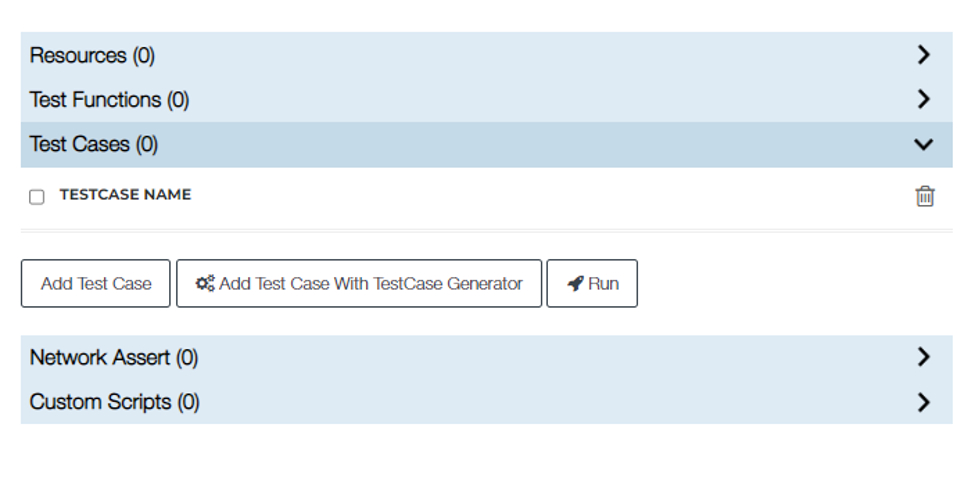Open the Custom Scripts (0) section
Screen dimensions: 977x485
pyautogui.click(x=487, y=402)
